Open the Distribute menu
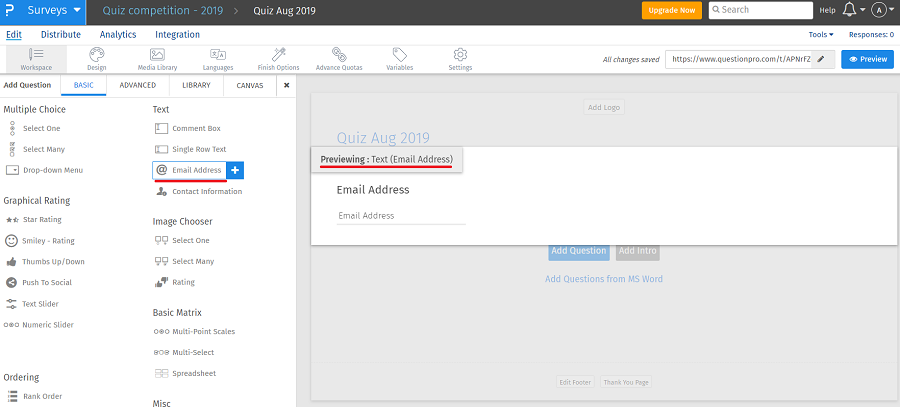The image size is (900, 407). click(x=61, y=34)
